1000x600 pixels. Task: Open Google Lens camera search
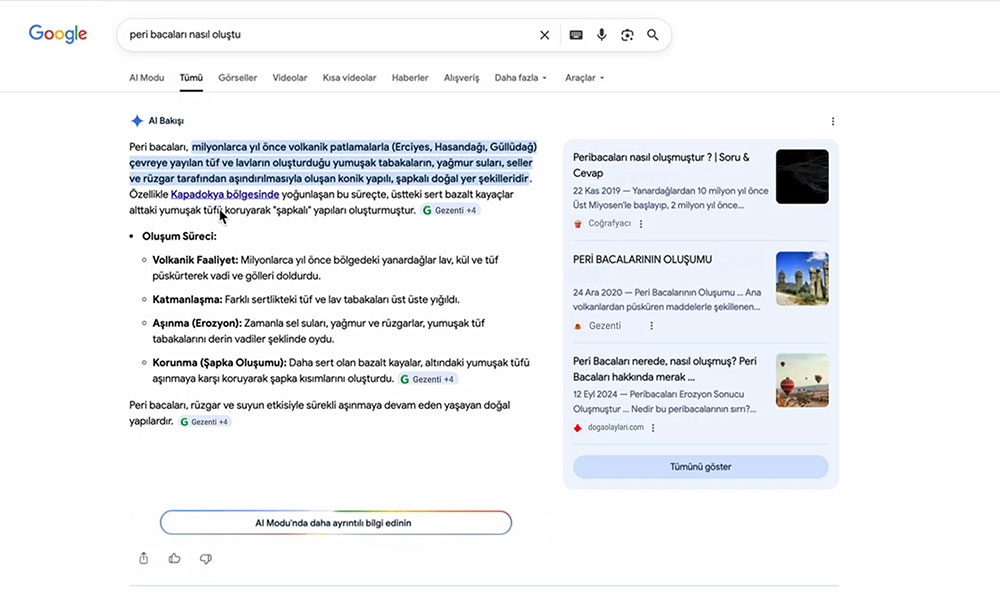pos(628,34)
